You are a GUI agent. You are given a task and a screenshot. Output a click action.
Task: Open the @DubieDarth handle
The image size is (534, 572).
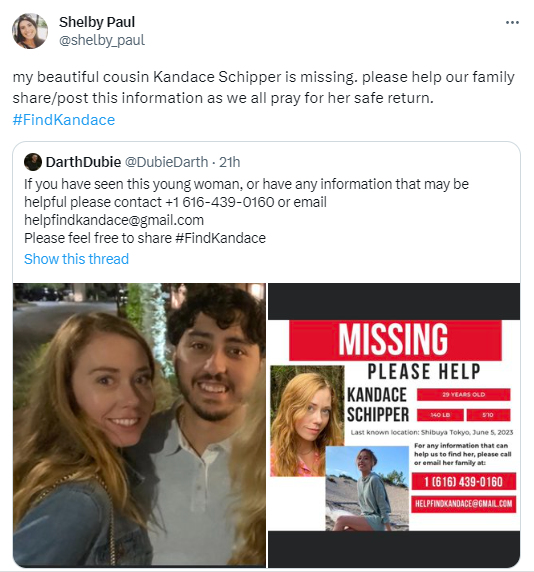pyautogui.click(x=166, y=162)
